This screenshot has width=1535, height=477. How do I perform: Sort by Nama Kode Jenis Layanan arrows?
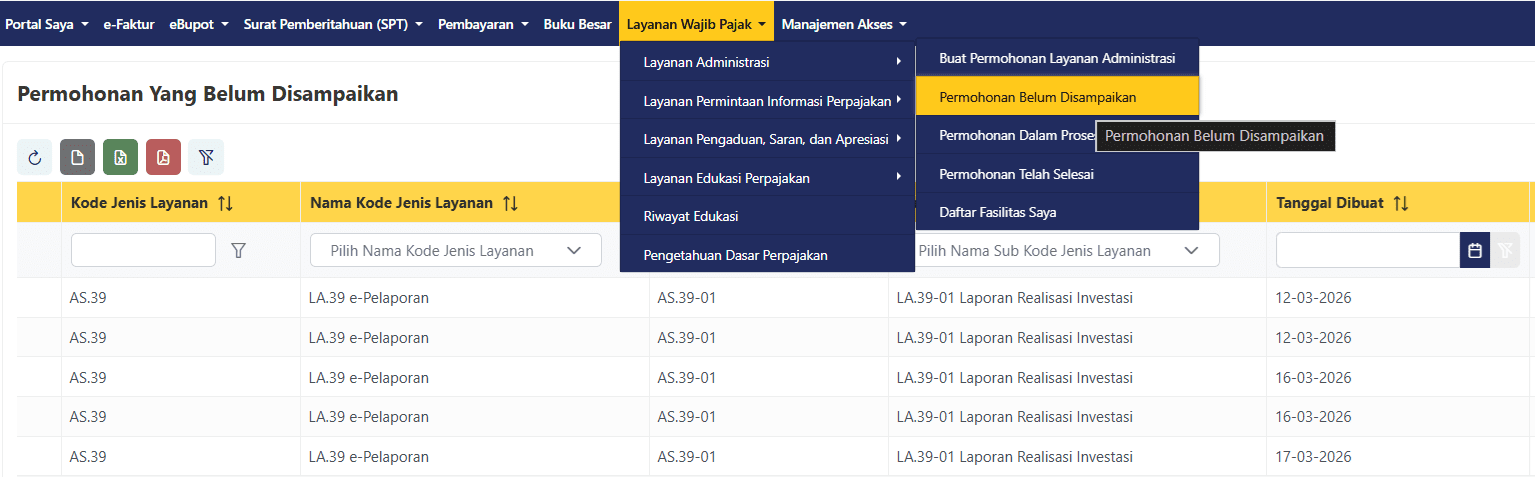(510, 203)
